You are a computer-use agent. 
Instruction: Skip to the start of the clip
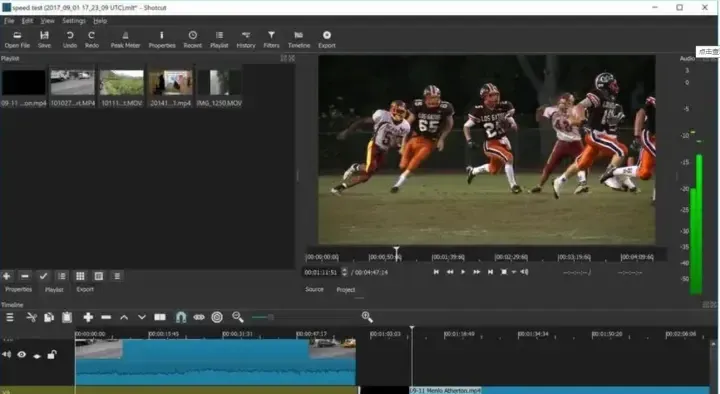(x=436, y=272)
